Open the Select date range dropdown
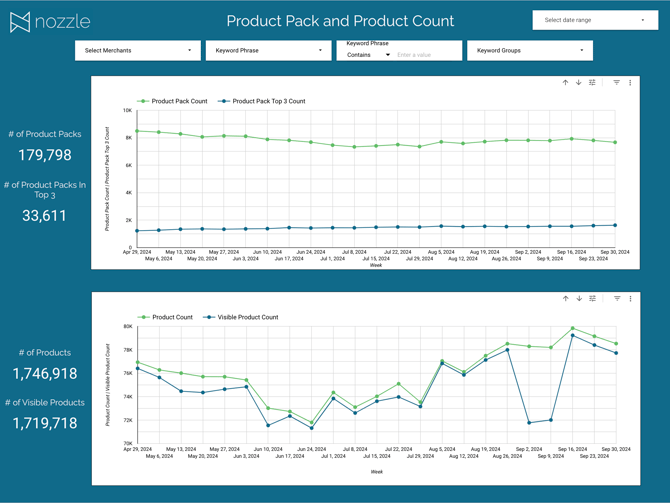Viewport: 670px width, 503px height. 594,20
